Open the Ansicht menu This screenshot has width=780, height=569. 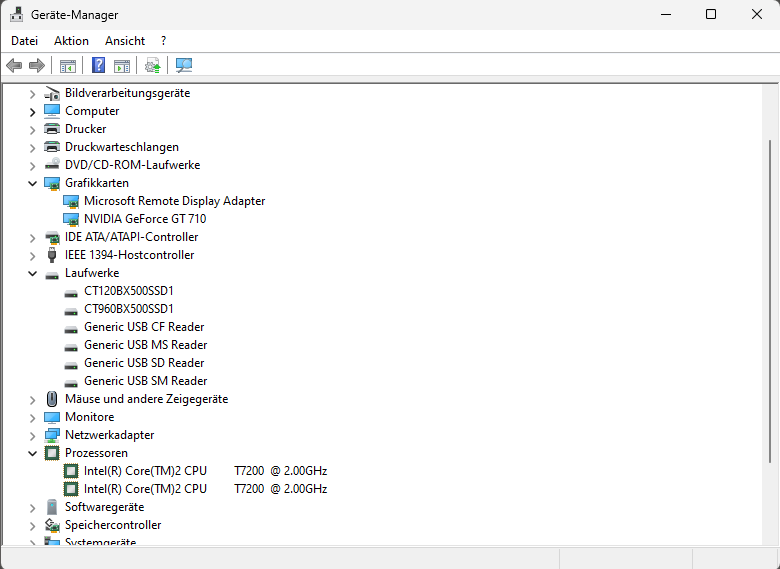tap(125, 41)
